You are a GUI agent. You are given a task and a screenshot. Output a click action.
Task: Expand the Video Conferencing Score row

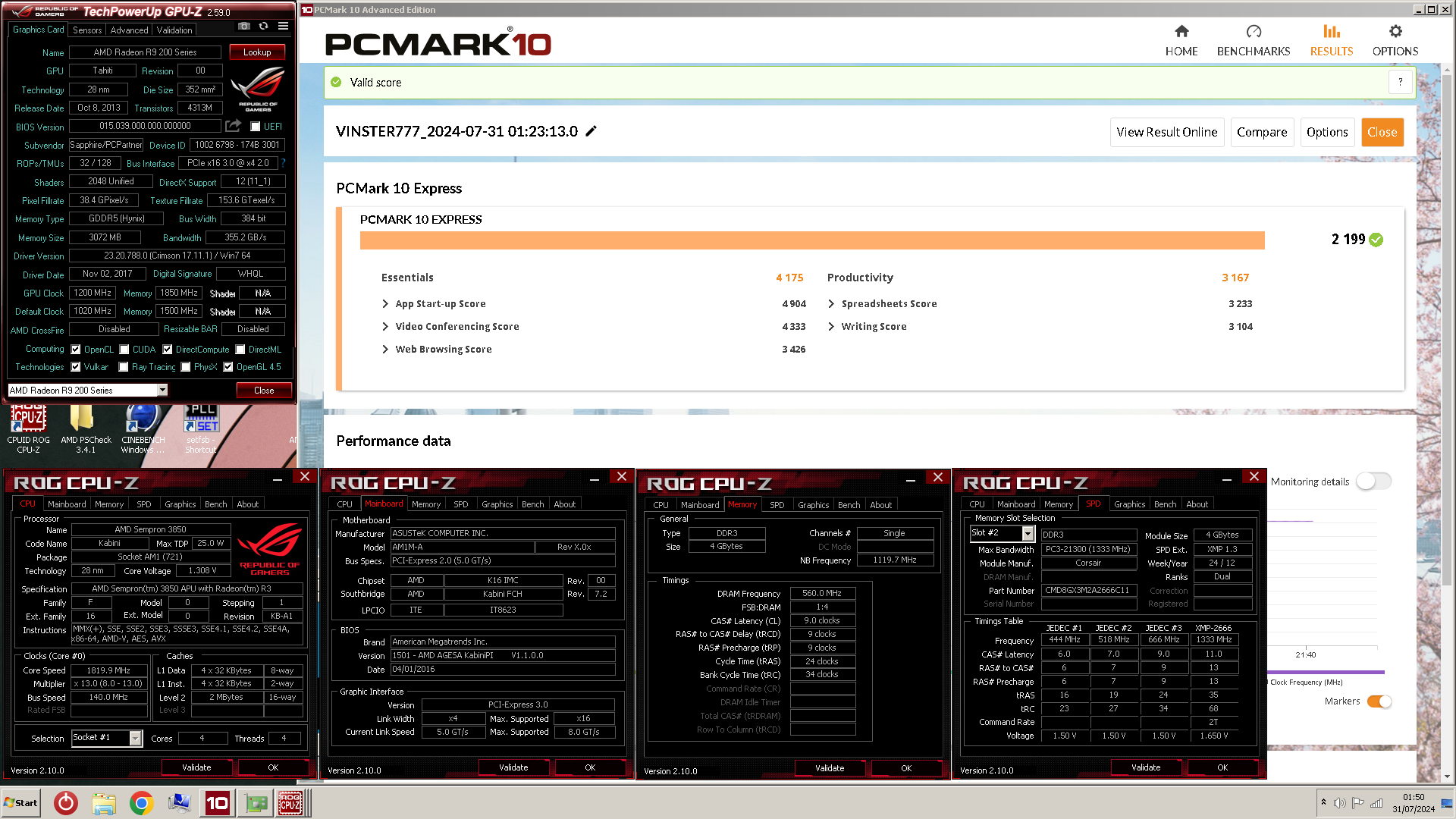point(385,327)
